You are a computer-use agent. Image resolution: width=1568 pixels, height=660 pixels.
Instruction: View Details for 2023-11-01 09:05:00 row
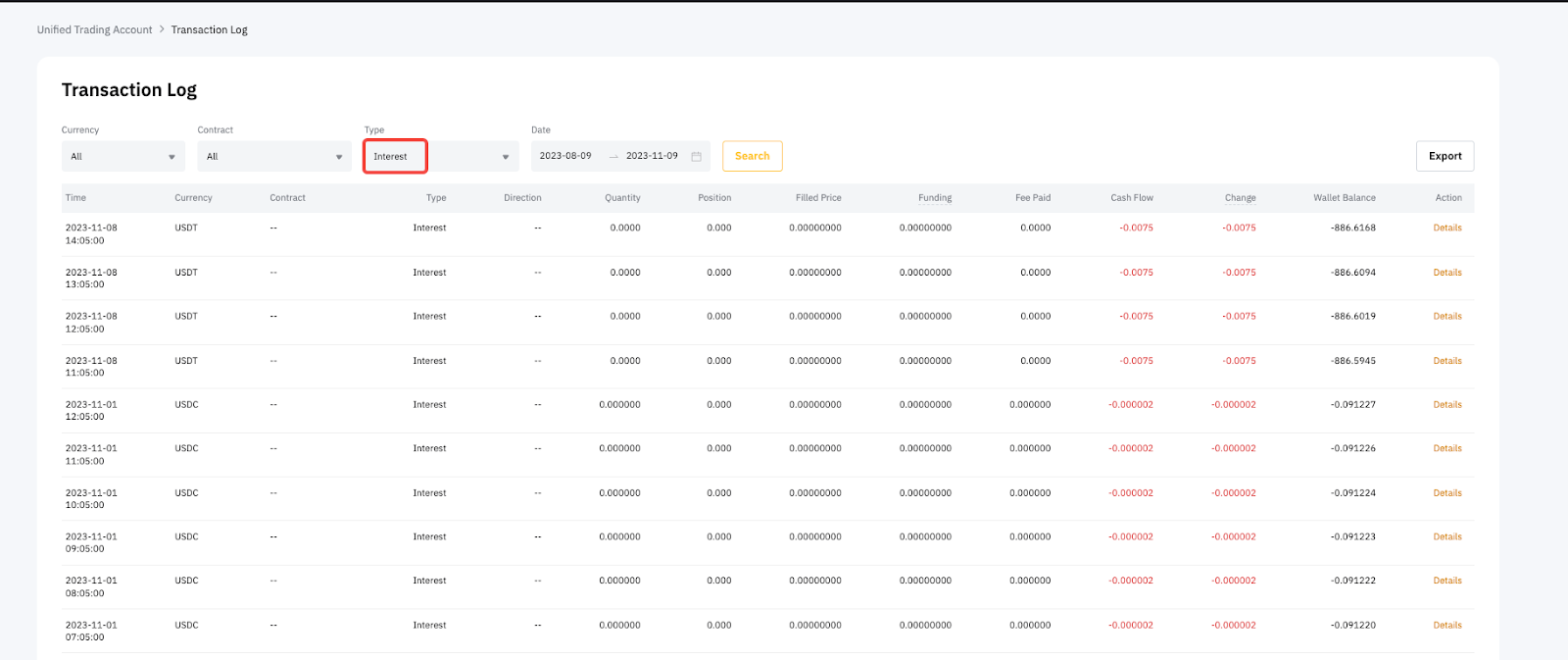(1446, 536)
